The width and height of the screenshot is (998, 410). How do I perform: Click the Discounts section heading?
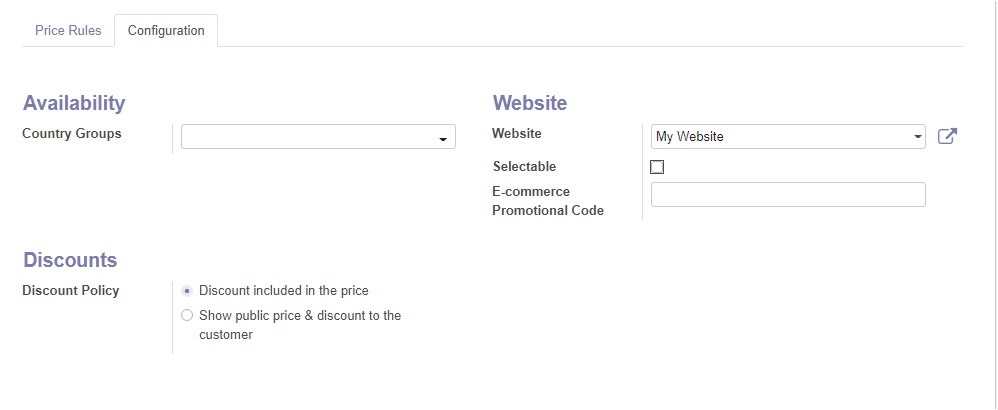click(x=70, y=260)
